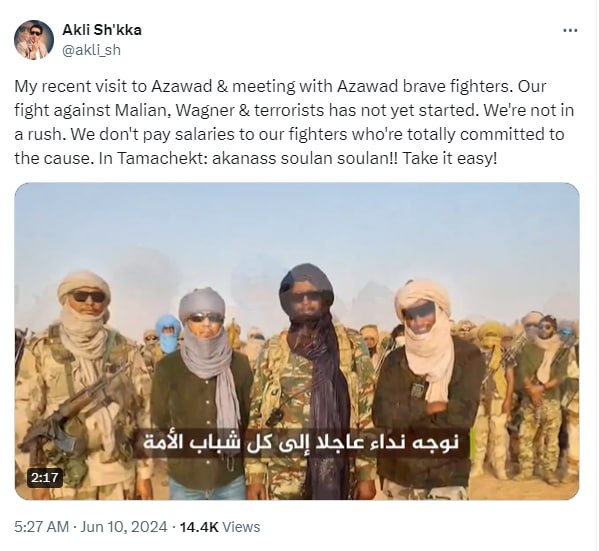
Task: Open the Akli Sh'kka display name link
Action: click(x=102, y=30)
